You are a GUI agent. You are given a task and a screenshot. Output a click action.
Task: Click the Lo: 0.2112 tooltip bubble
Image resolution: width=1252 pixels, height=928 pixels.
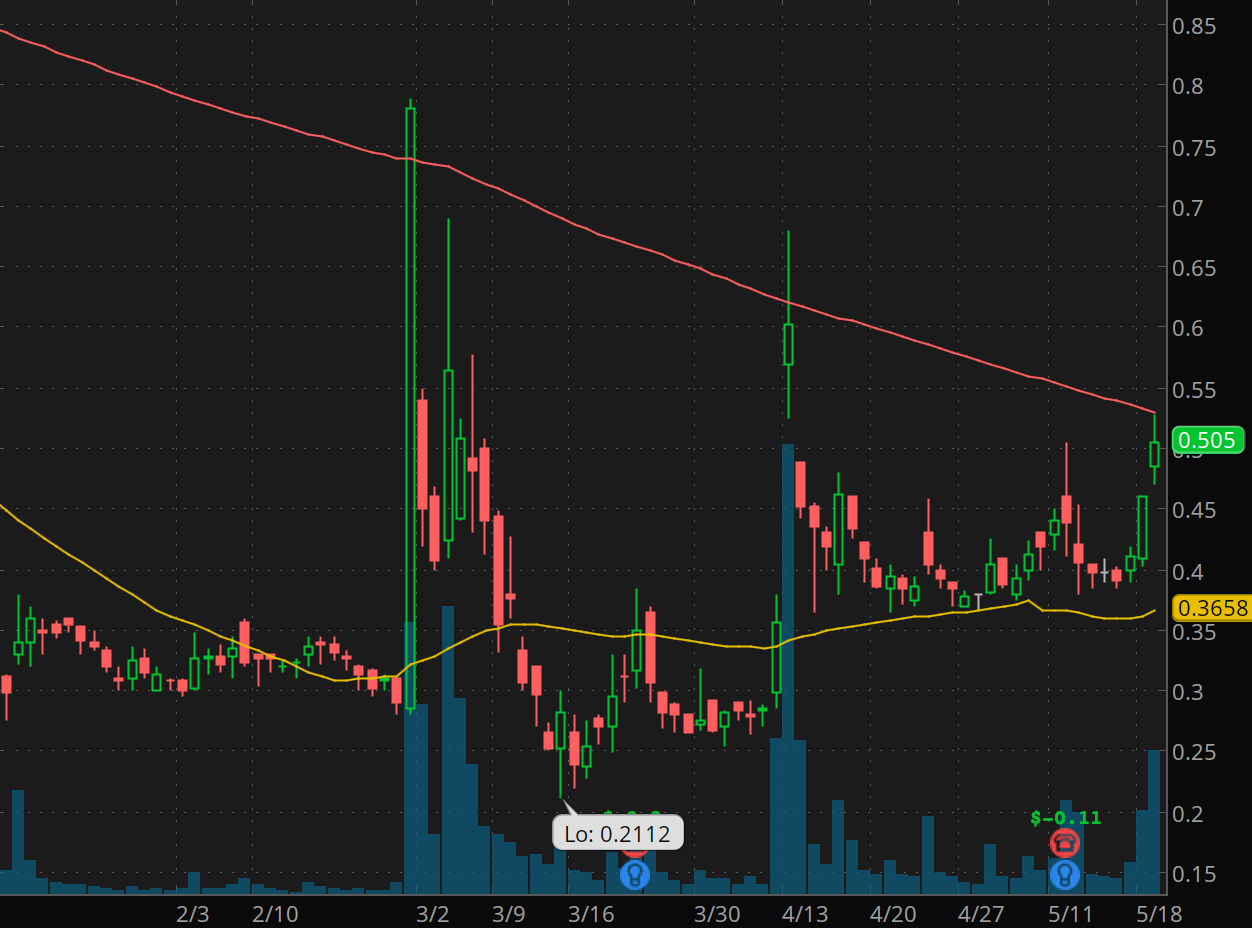coord(619,832)
